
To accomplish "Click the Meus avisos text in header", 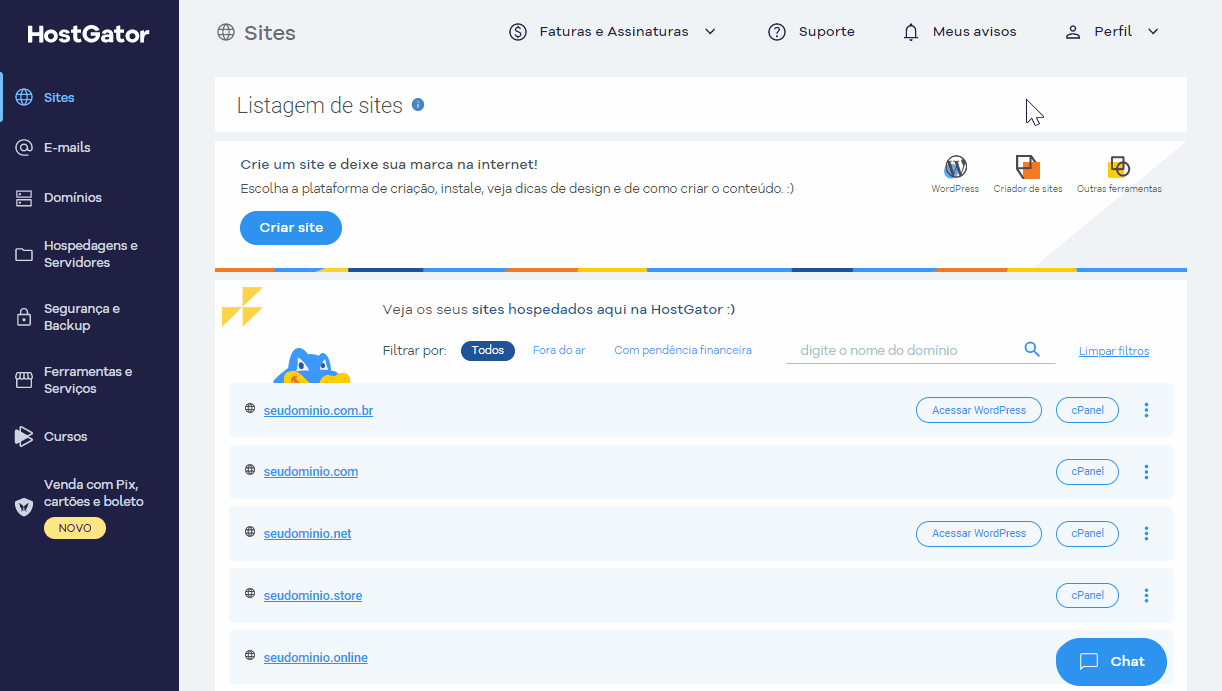I will pos(974,32).
